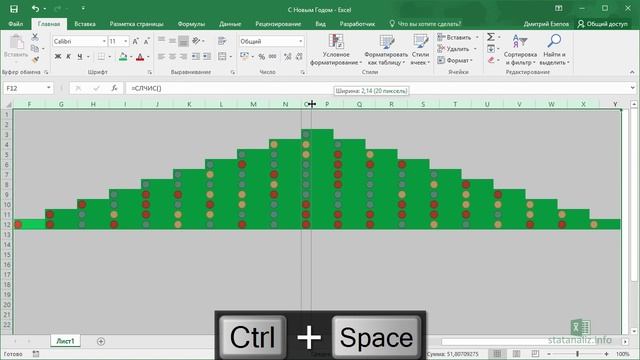Click the Общий доступ share button
This screenshot has width=640, height=360.
602,24
